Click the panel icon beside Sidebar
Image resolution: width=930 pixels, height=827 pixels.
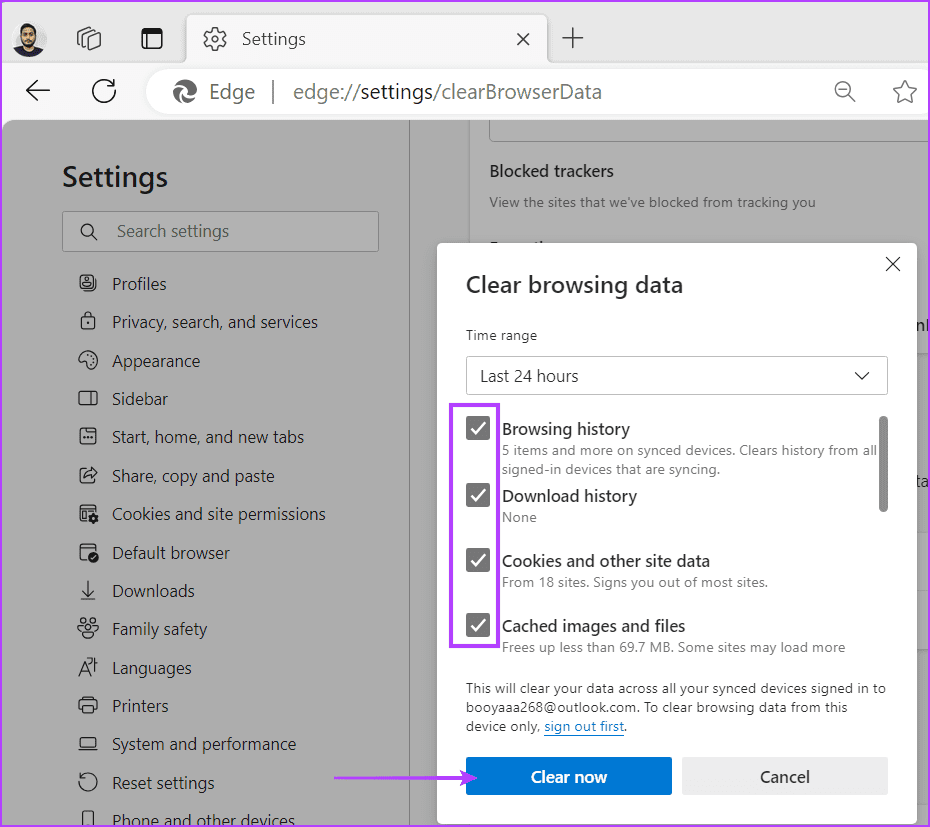pos(88,397)
